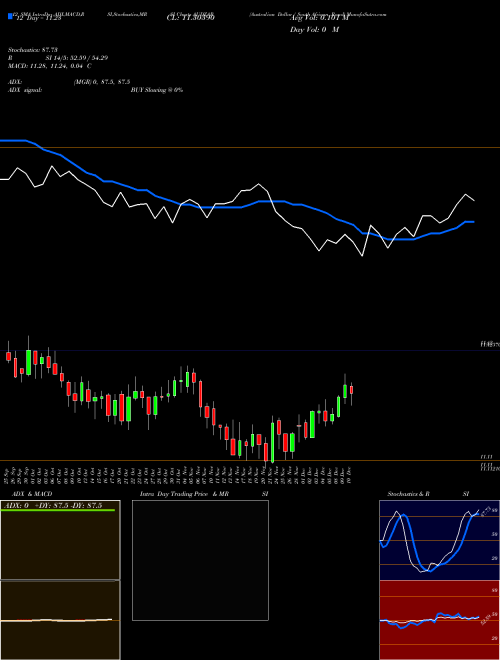This screenshot has width=500, height=660.
Task: Click the blue-background stochastics mini chart
Action: [439, 540]
